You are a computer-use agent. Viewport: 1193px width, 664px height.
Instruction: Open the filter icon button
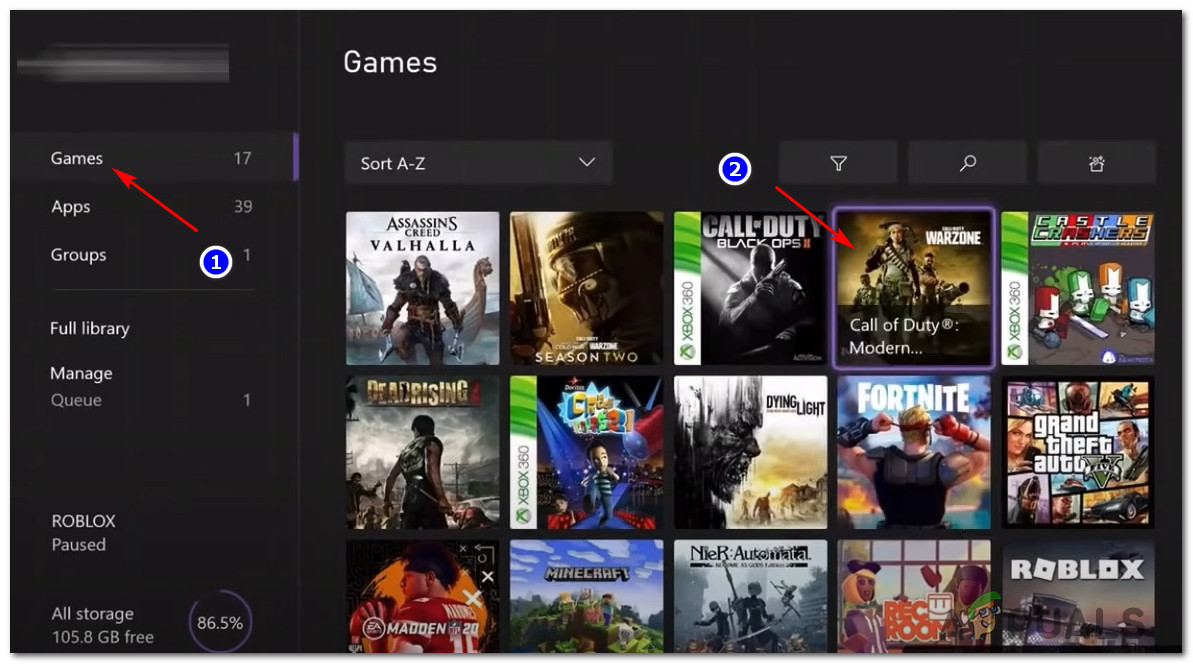pyautogui.click(x=838, y=163)
